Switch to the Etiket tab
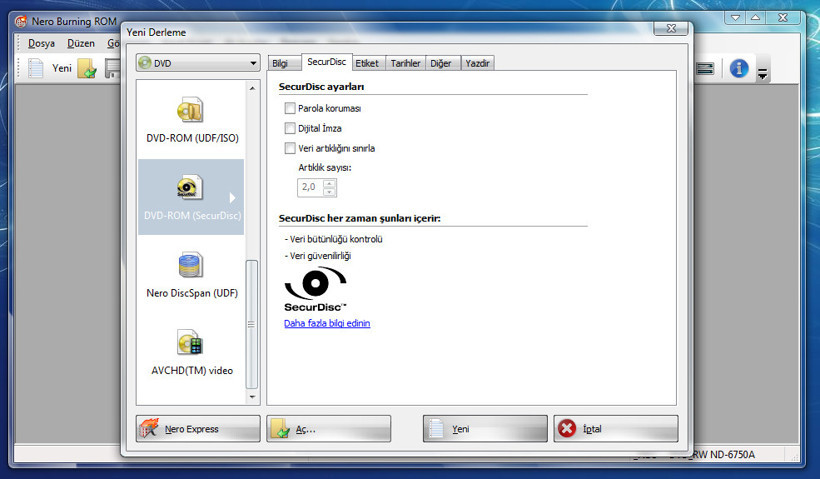This screenshot has height=479, width=820. click(367, 63)
